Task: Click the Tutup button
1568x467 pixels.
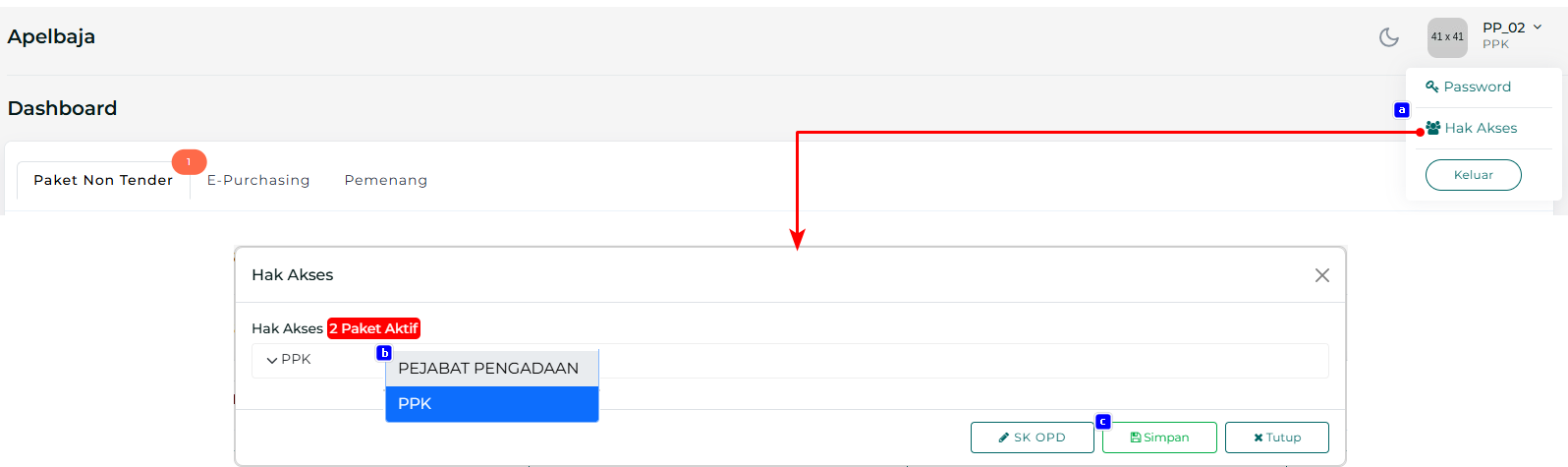Action: (1276, 438)
